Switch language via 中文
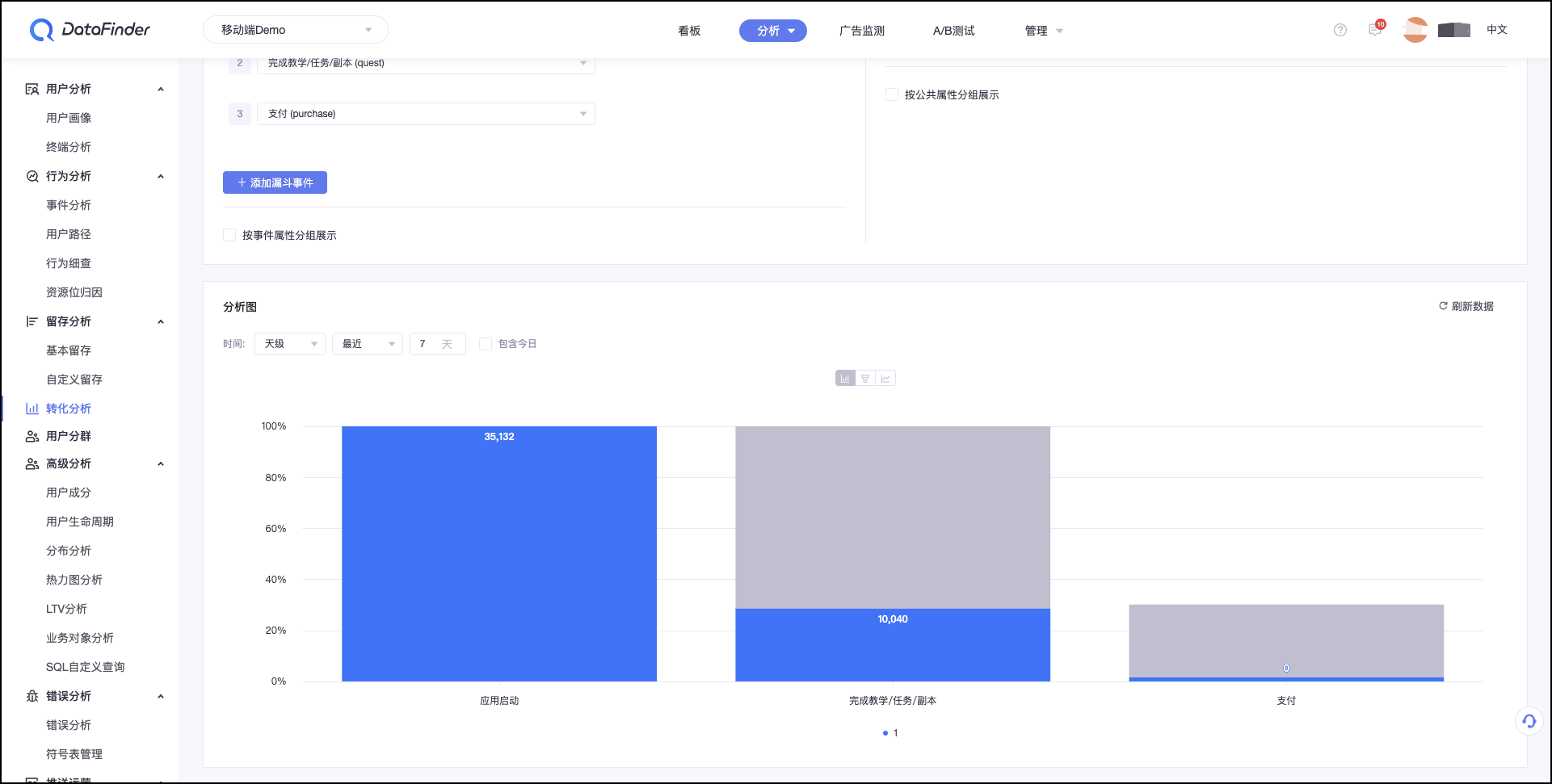Image resolution: width=1552 pixels, height=784 pixels. pyautogui.click(x=1497, y=30)
